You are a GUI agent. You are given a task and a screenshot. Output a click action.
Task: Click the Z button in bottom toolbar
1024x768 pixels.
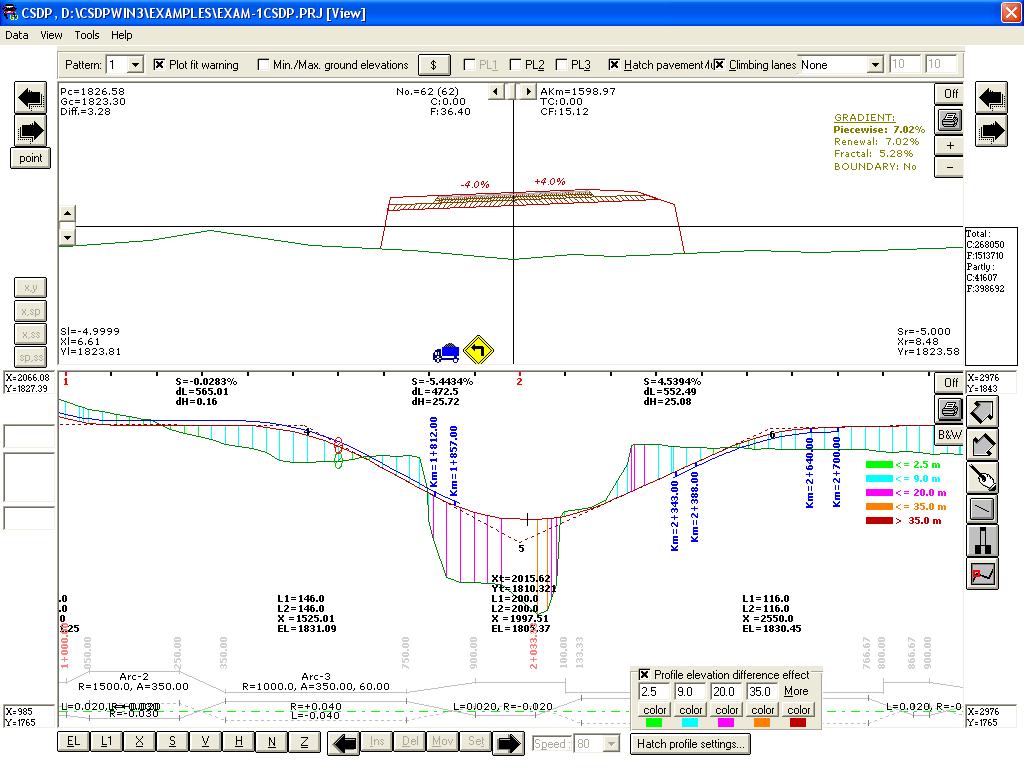[304, 741]
